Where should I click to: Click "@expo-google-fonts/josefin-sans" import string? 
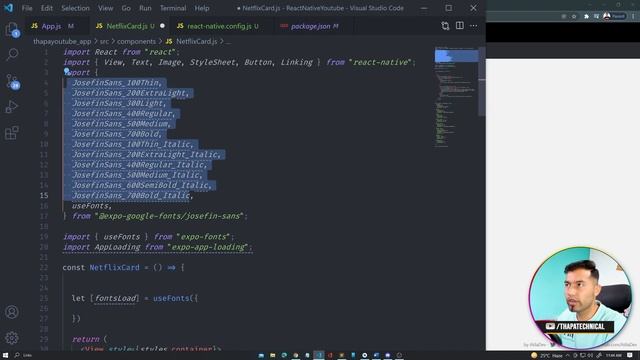(169, 216)
